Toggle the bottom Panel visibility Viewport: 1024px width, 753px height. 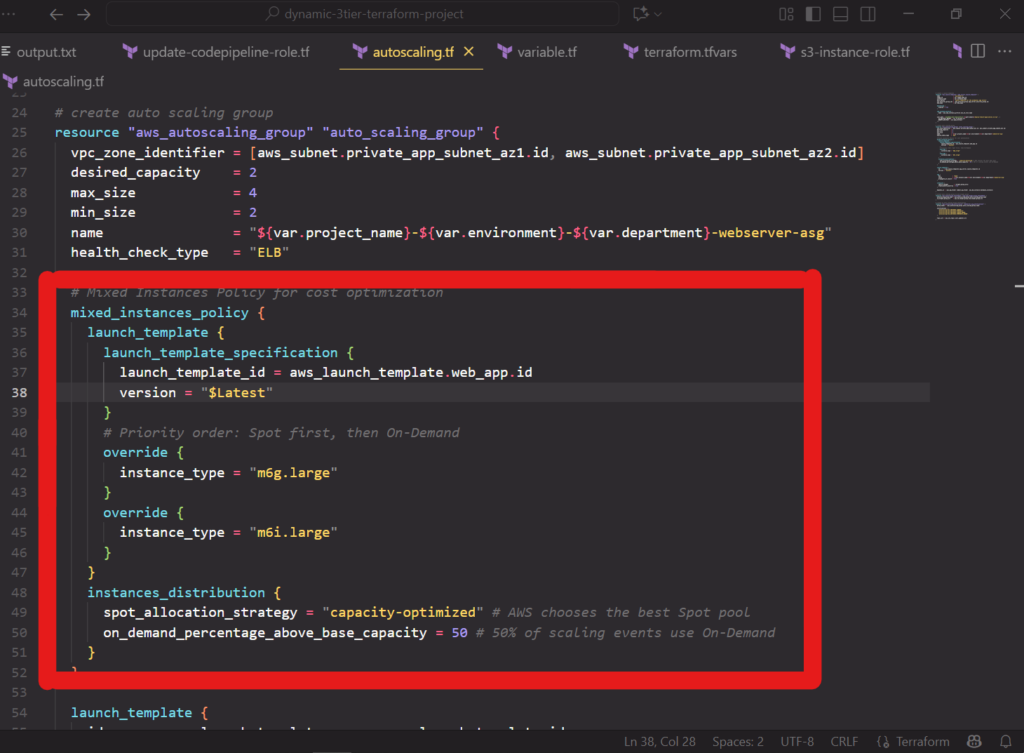841,14
